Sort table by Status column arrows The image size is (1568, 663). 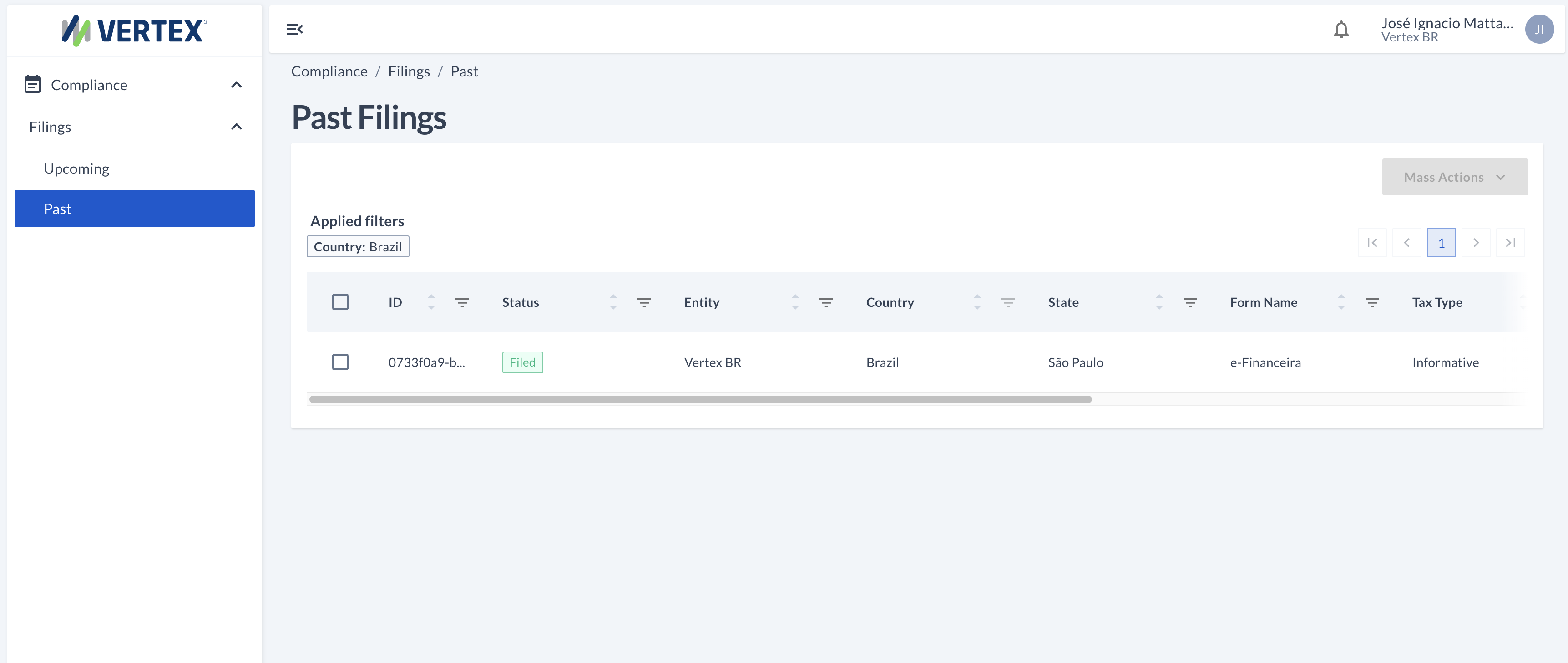613,302
